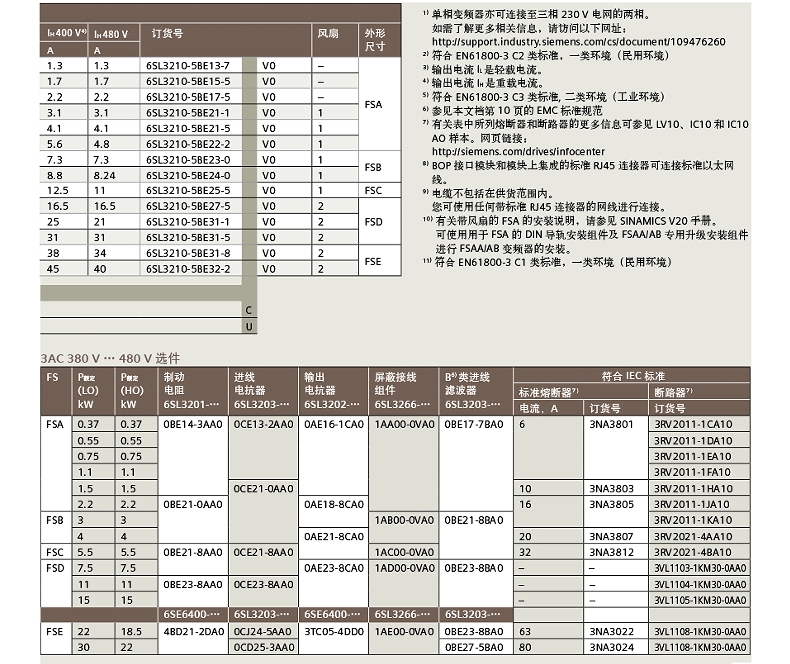This screenshot has height=664, width=790.
Task: Select order number 6SL3210-5BE32-2 cell
Action: pyautogui.click(x=190, y=268)
